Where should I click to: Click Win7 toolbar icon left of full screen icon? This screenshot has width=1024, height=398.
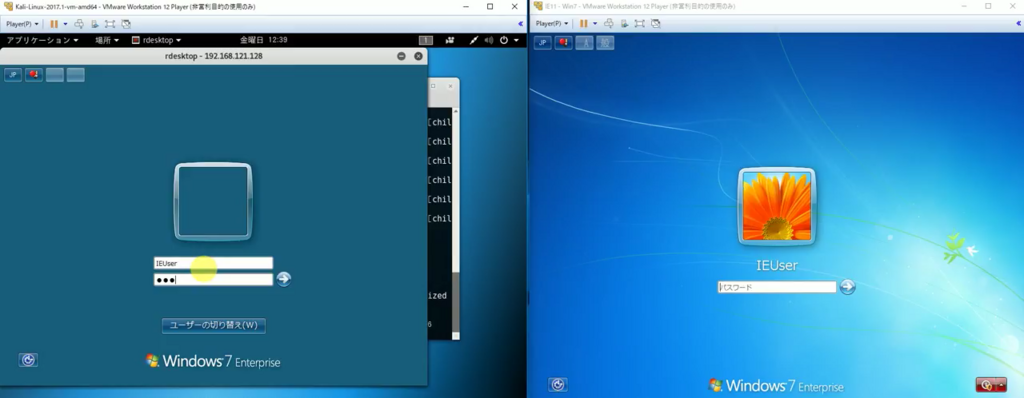coord(624,24)
